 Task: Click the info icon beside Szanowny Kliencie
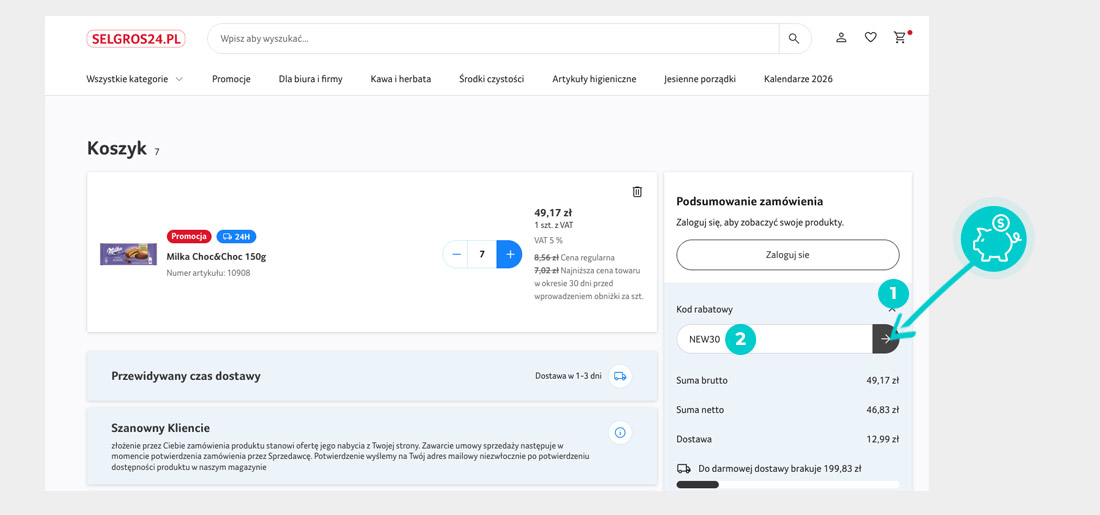(620, 433)
